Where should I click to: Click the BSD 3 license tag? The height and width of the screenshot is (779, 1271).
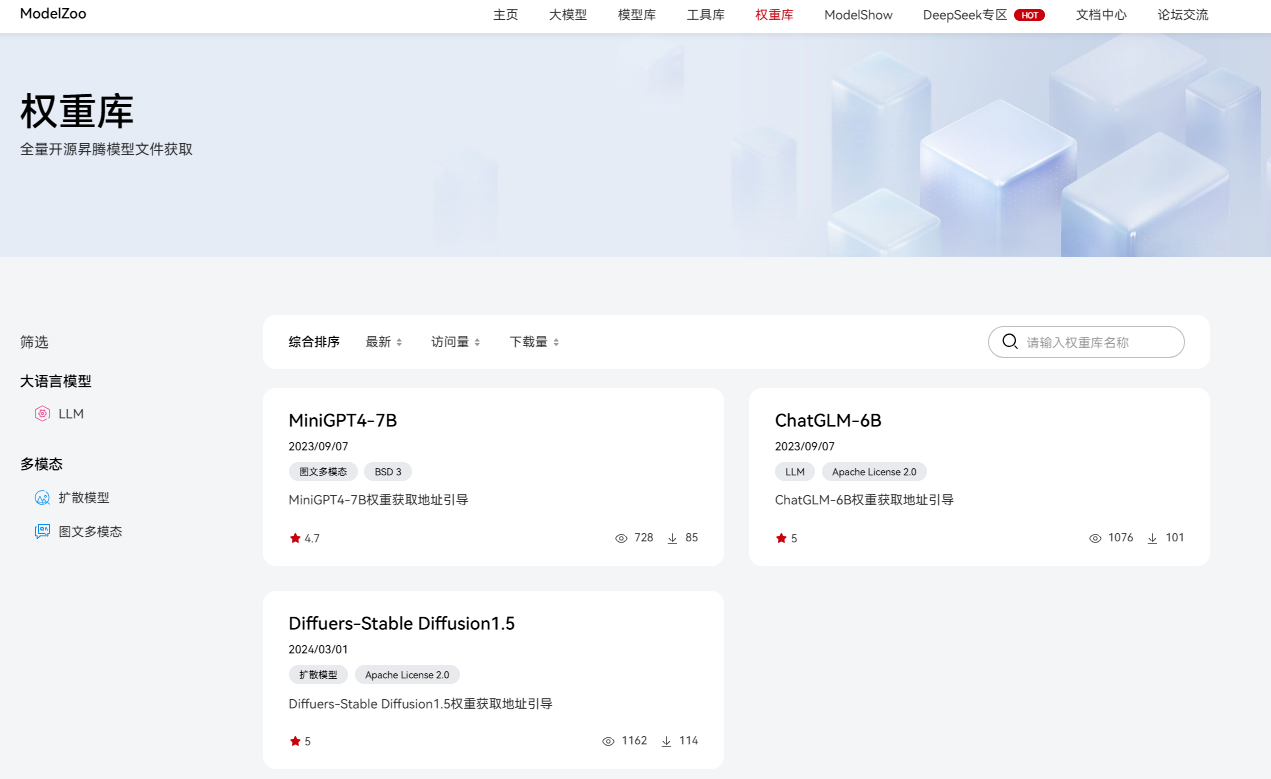pos(388,472)
